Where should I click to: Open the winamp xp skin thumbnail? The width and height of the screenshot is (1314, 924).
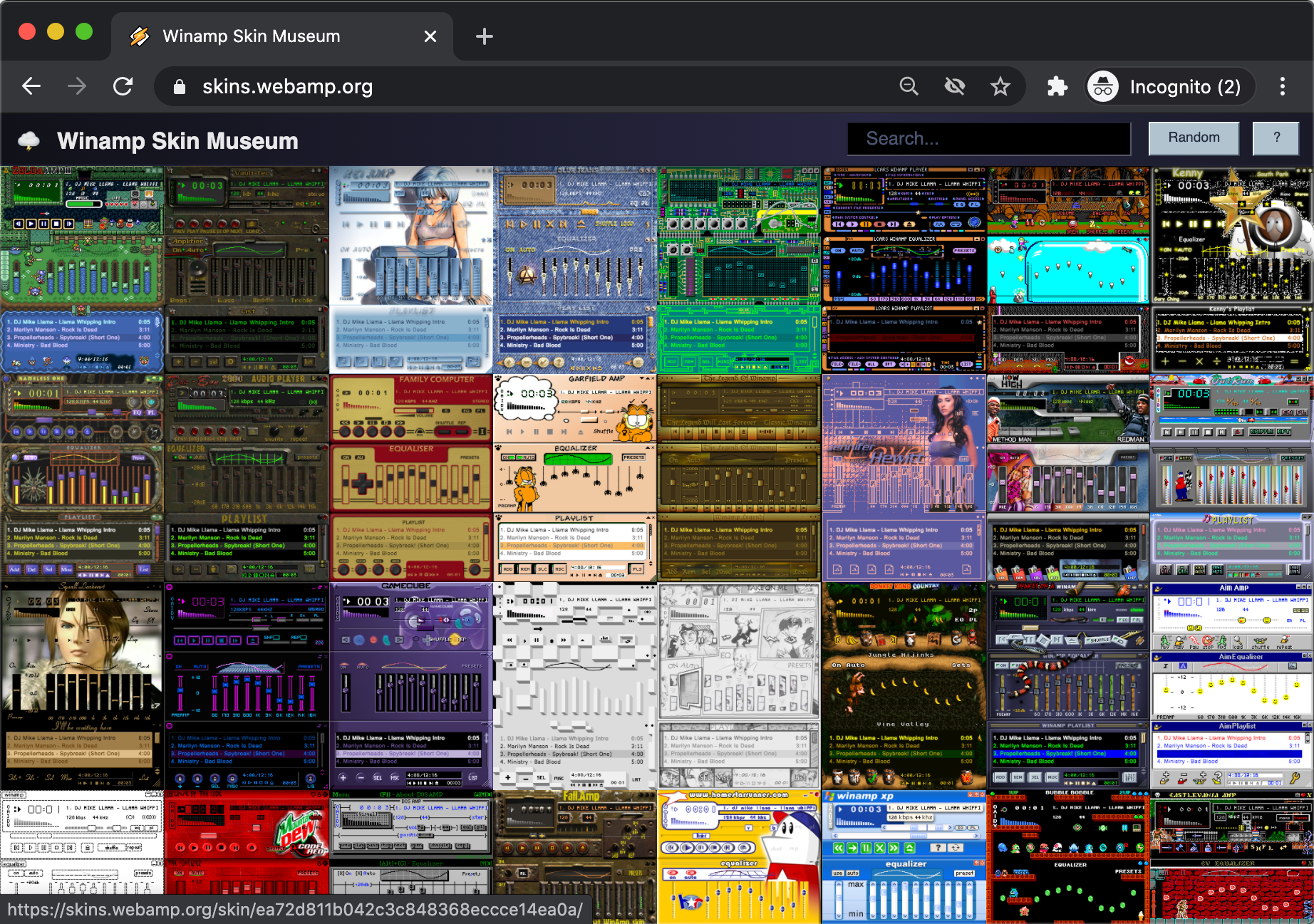(904, 857)
